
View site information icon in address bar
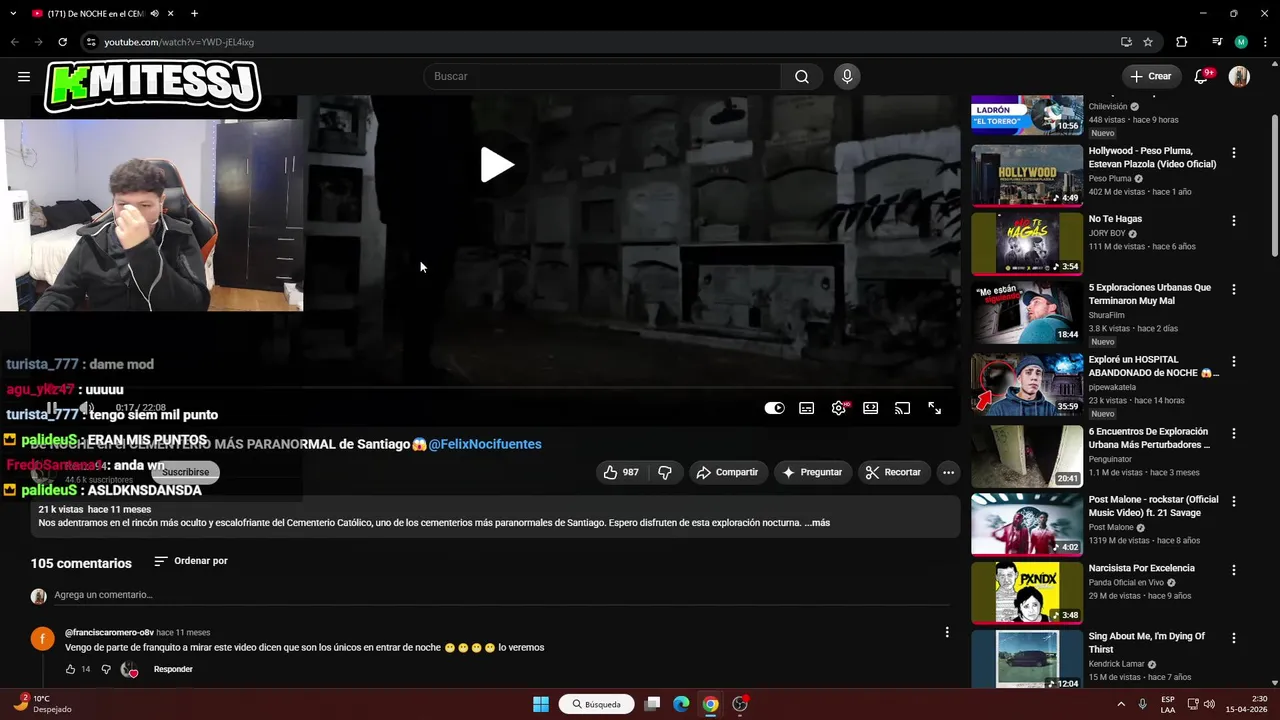tap(91, 42)
